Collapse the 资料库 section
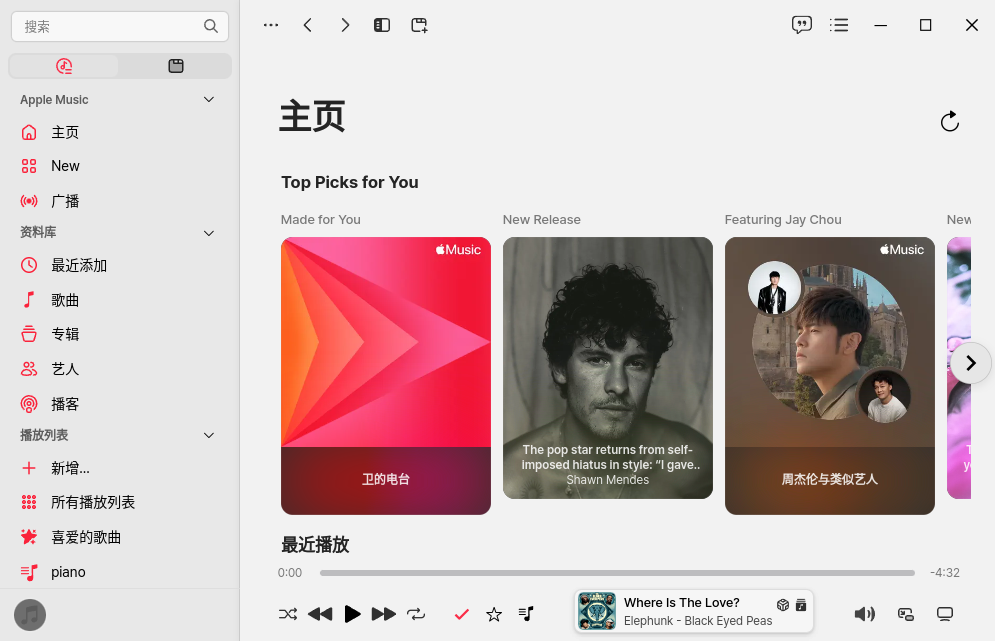 tap(209, 233)
